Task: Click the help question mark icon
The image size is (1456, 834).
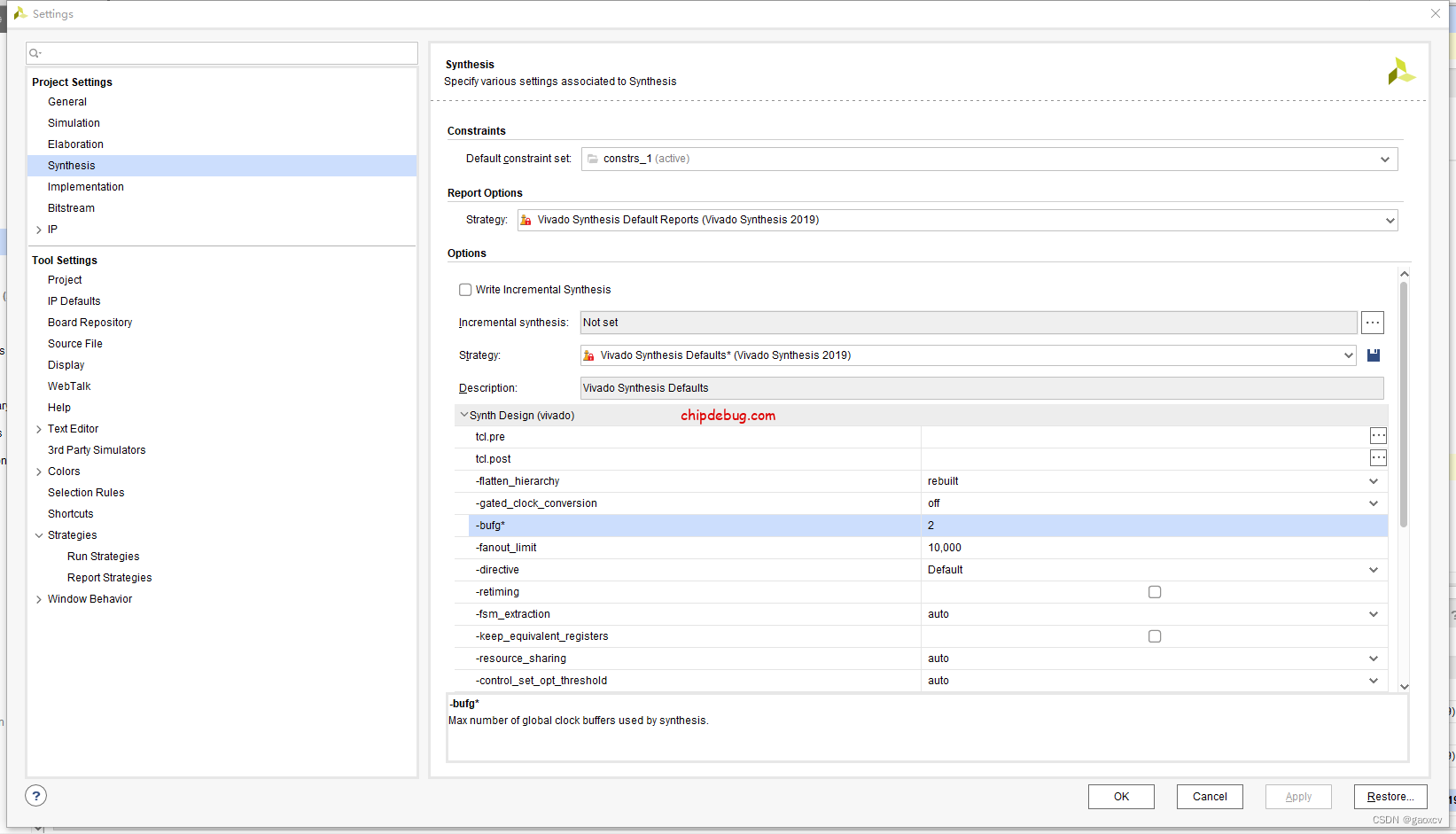Action: coord(36,796)
